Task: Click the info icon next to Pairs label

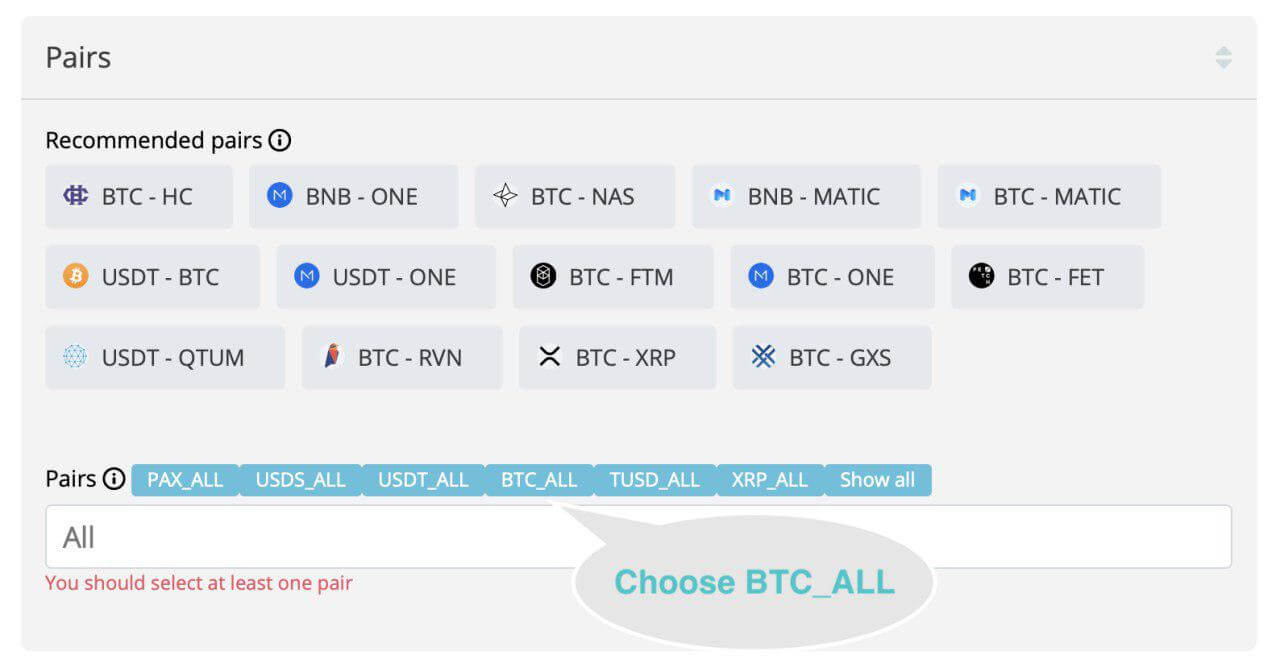Action: [x=114, y=479]
